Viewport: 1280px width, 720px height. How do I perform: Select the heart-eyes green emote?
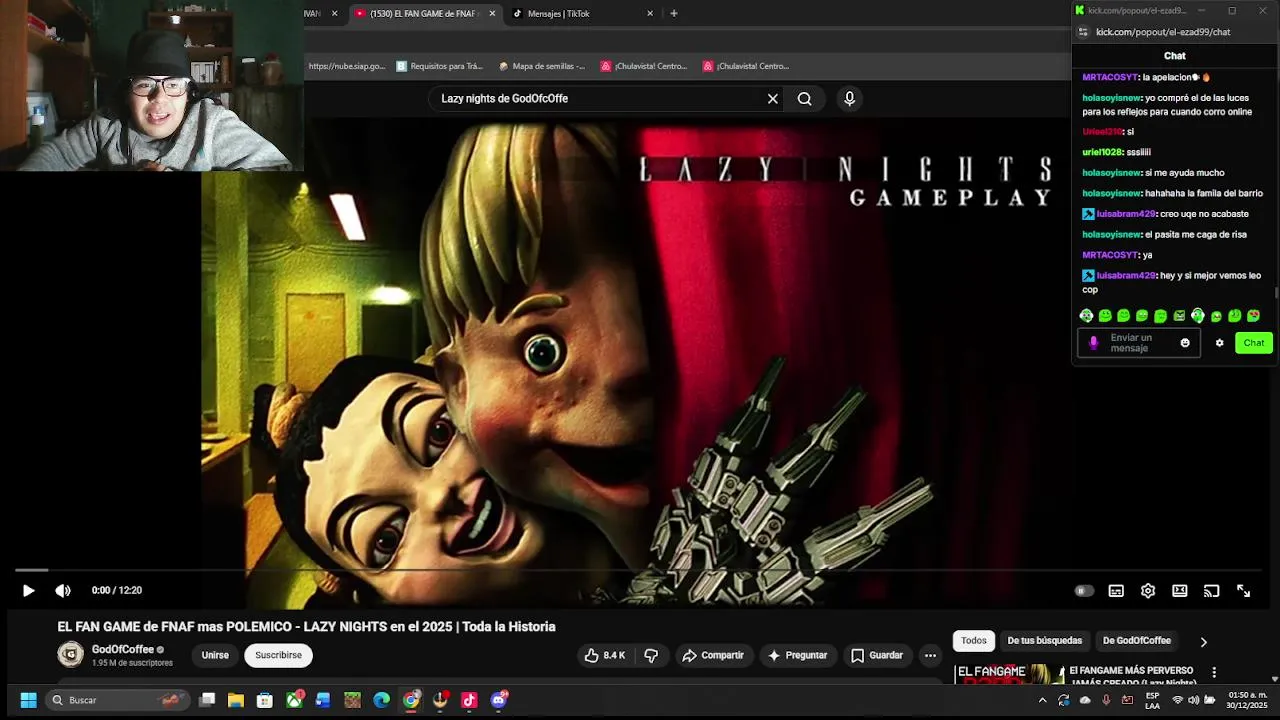pyautogui.click(x=1253, y=316)
